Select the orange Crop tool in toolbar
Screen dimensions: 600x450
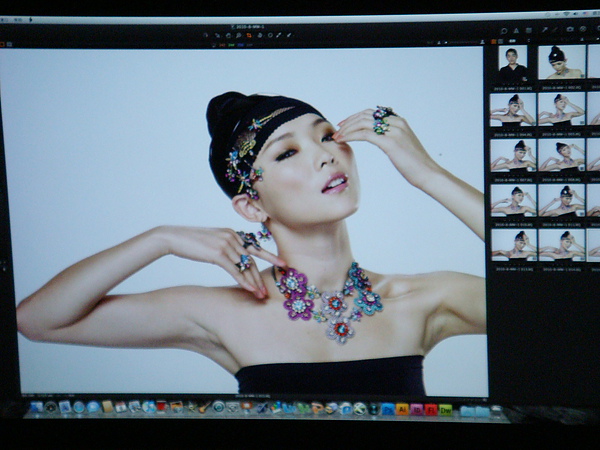(x=249, y=36)
